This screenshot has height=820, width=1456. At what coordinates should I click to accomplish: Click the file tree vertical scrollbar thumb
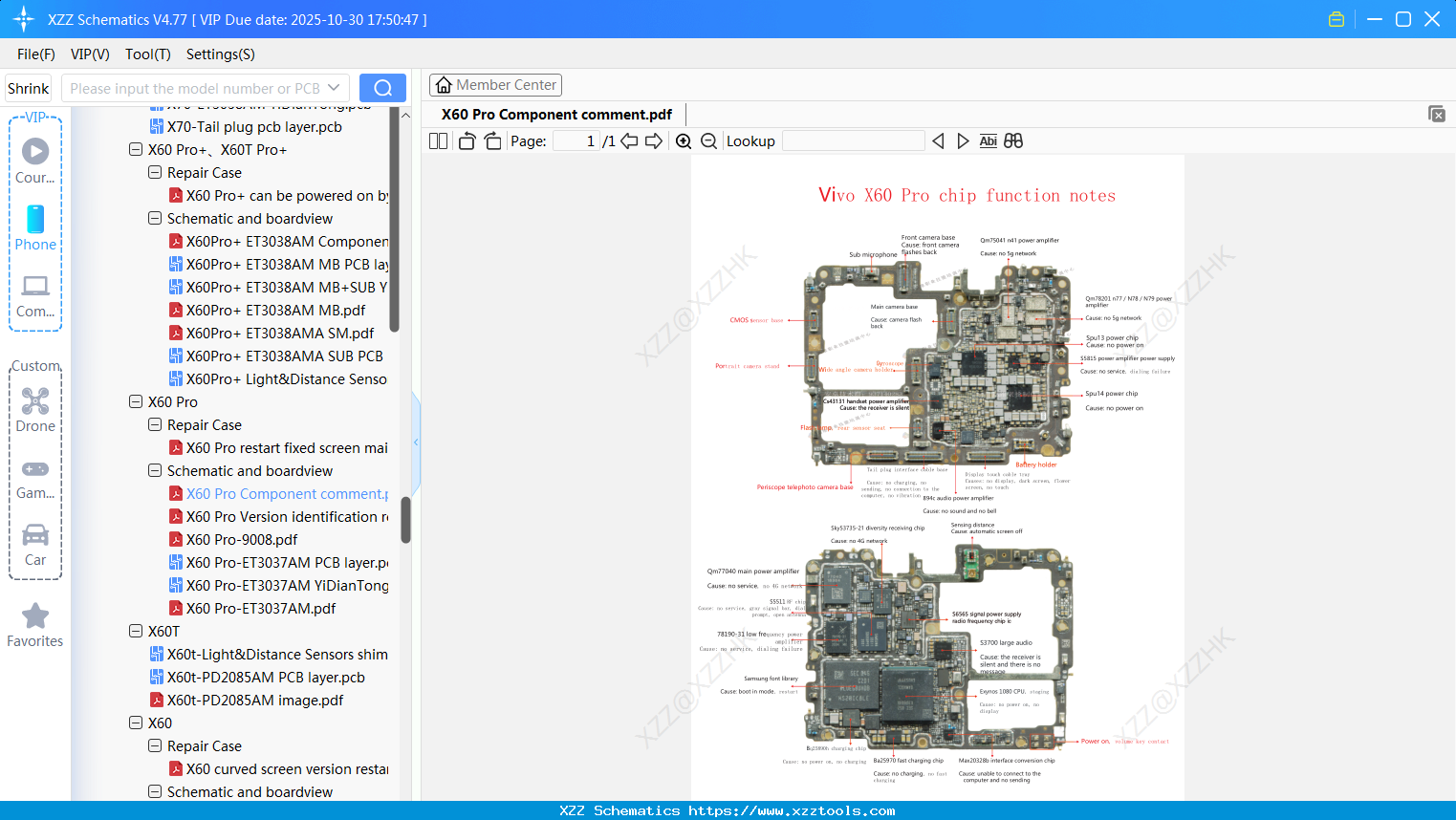point(405,520)
